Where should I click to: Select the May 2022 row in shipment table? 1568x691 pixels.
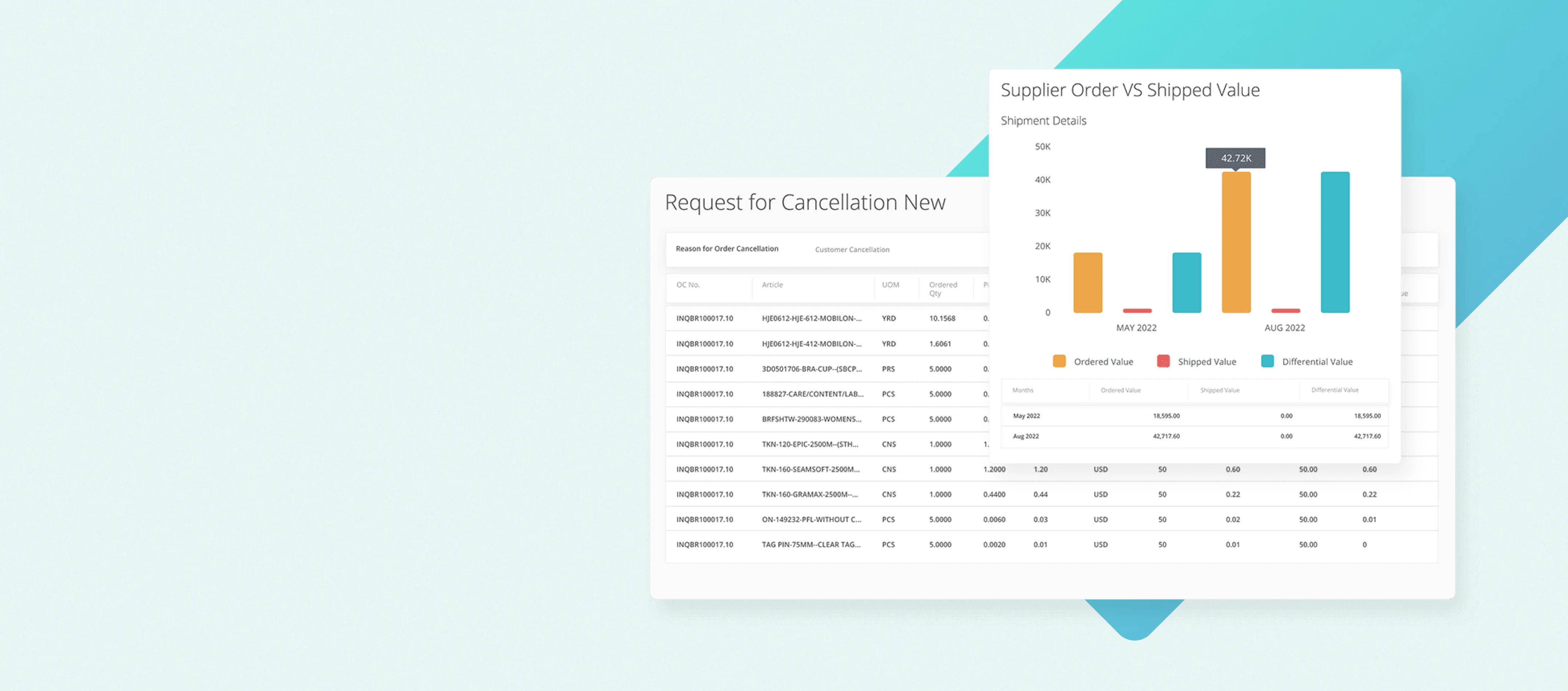click(1026, 416)
